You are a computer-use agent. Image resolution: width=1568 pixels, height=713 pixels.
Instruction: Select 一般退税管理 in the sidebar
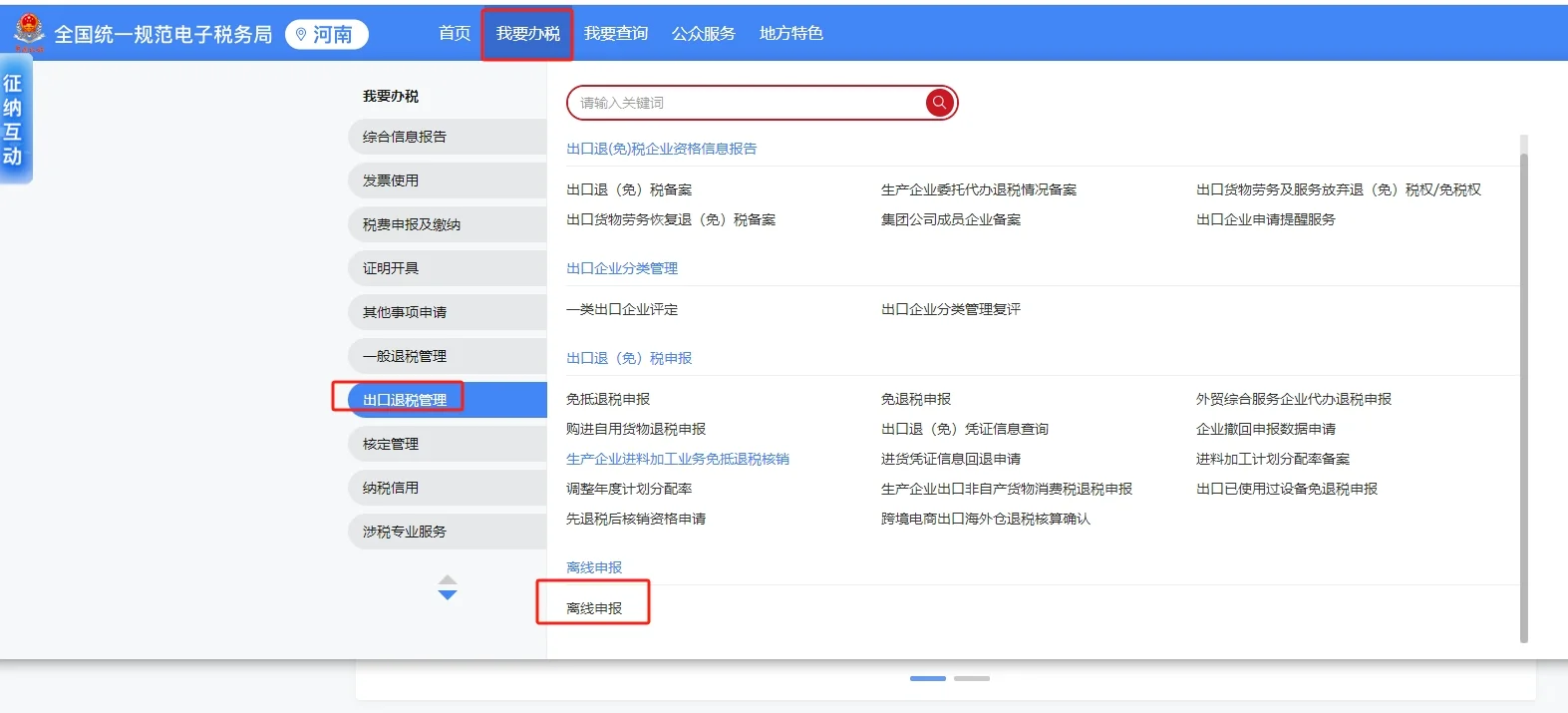[x=448, y=356]
